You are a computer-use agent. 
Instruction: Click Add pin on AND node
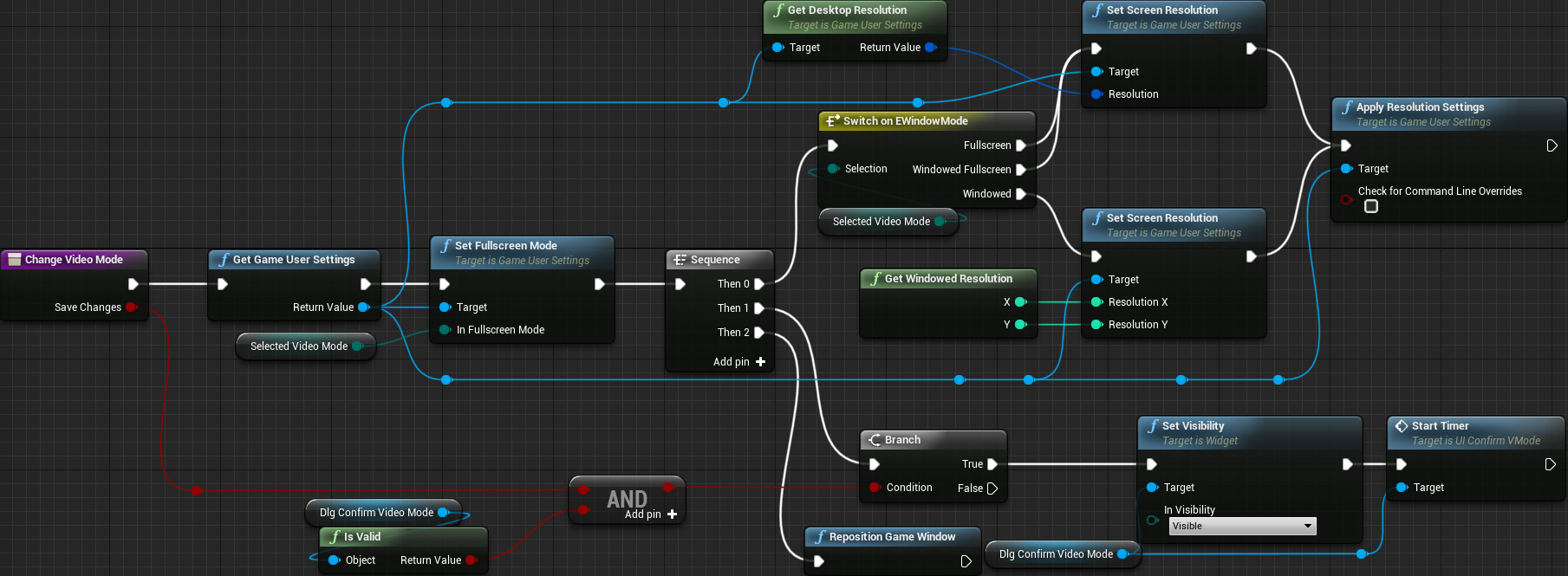[x=651, y=515]
